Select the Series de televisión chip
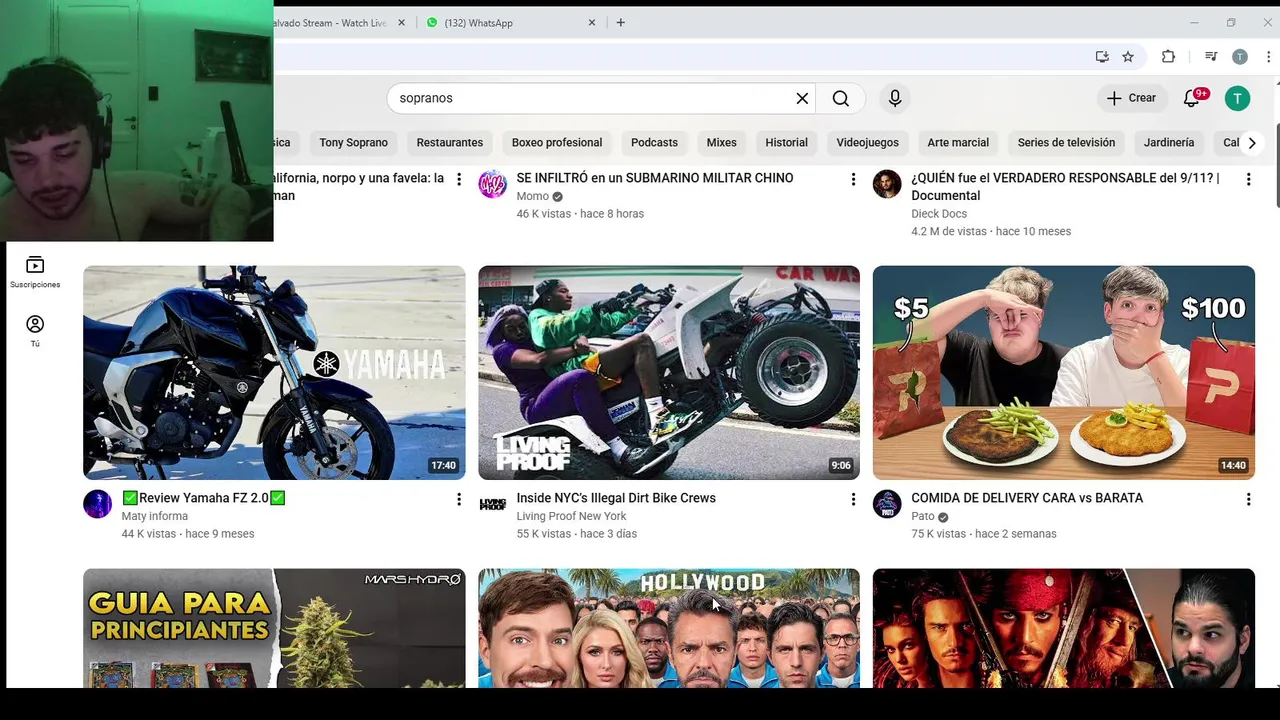The image size is (1280, 720). click(x=1066, y=143)
